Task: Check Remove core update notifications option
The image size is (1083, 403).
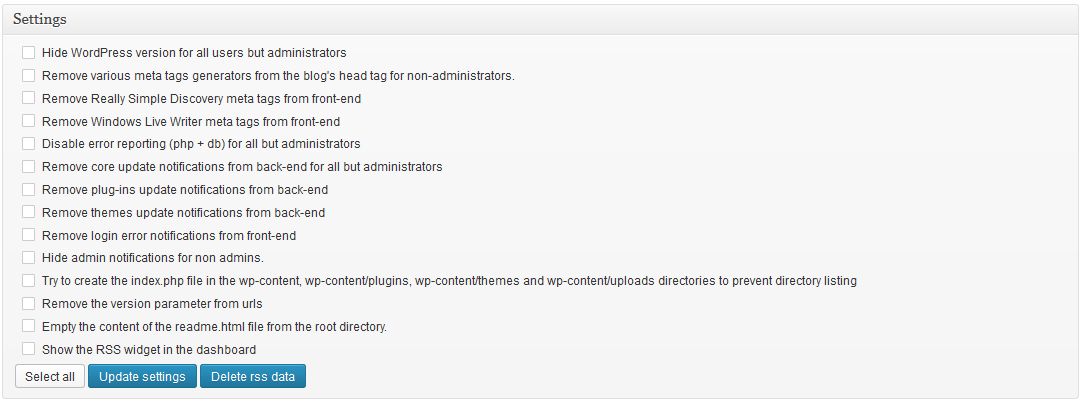Action: click(x=28, y=166)
